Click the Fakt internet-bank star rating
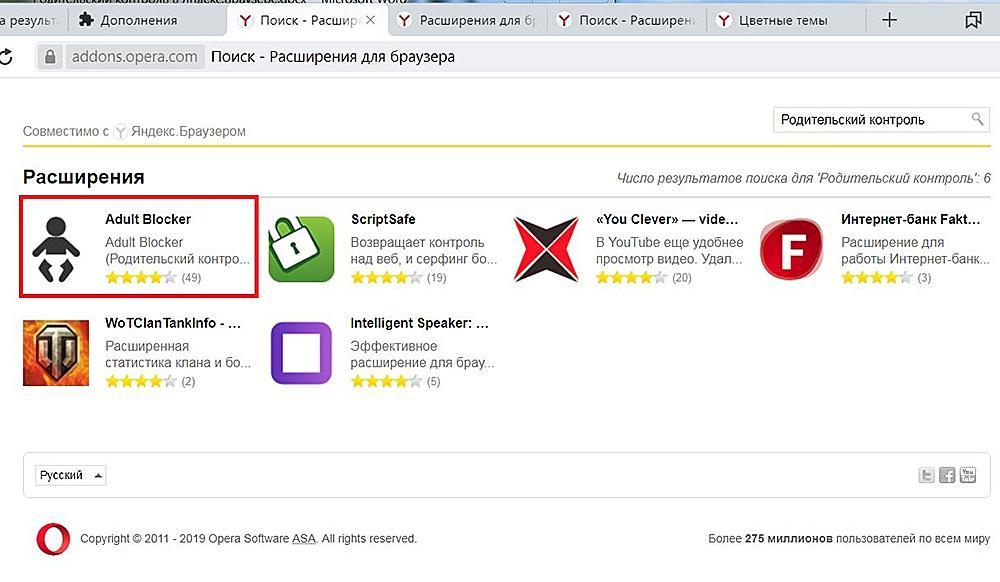Viewport: 1000px width, 582px height. 876,277
